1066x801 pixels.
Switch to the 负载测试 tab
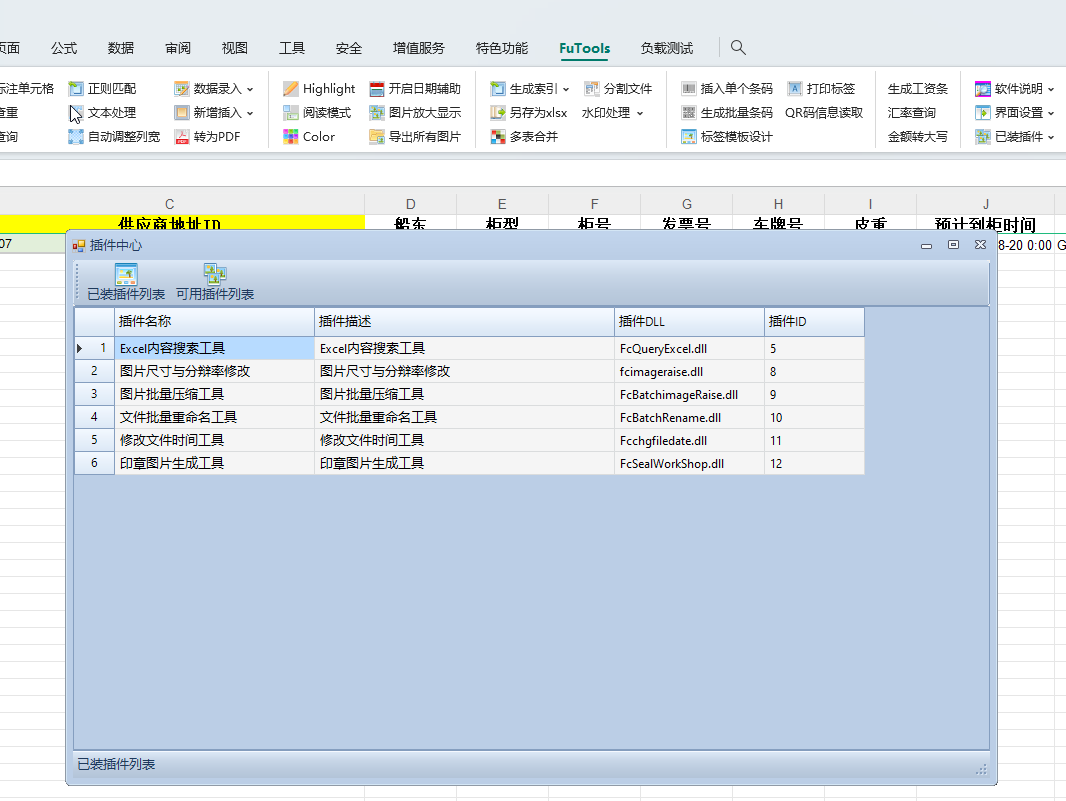point(667,48)
